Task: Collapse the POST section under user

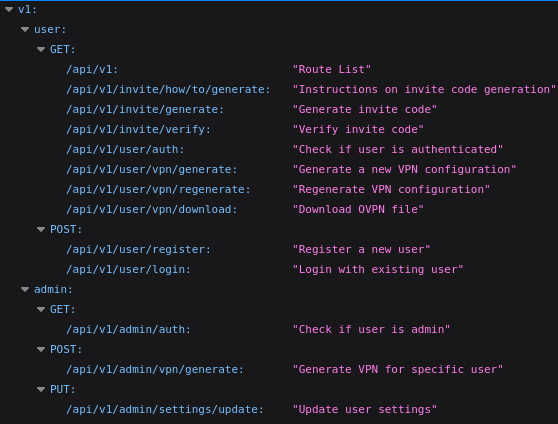Action: [x=41, y=230]
